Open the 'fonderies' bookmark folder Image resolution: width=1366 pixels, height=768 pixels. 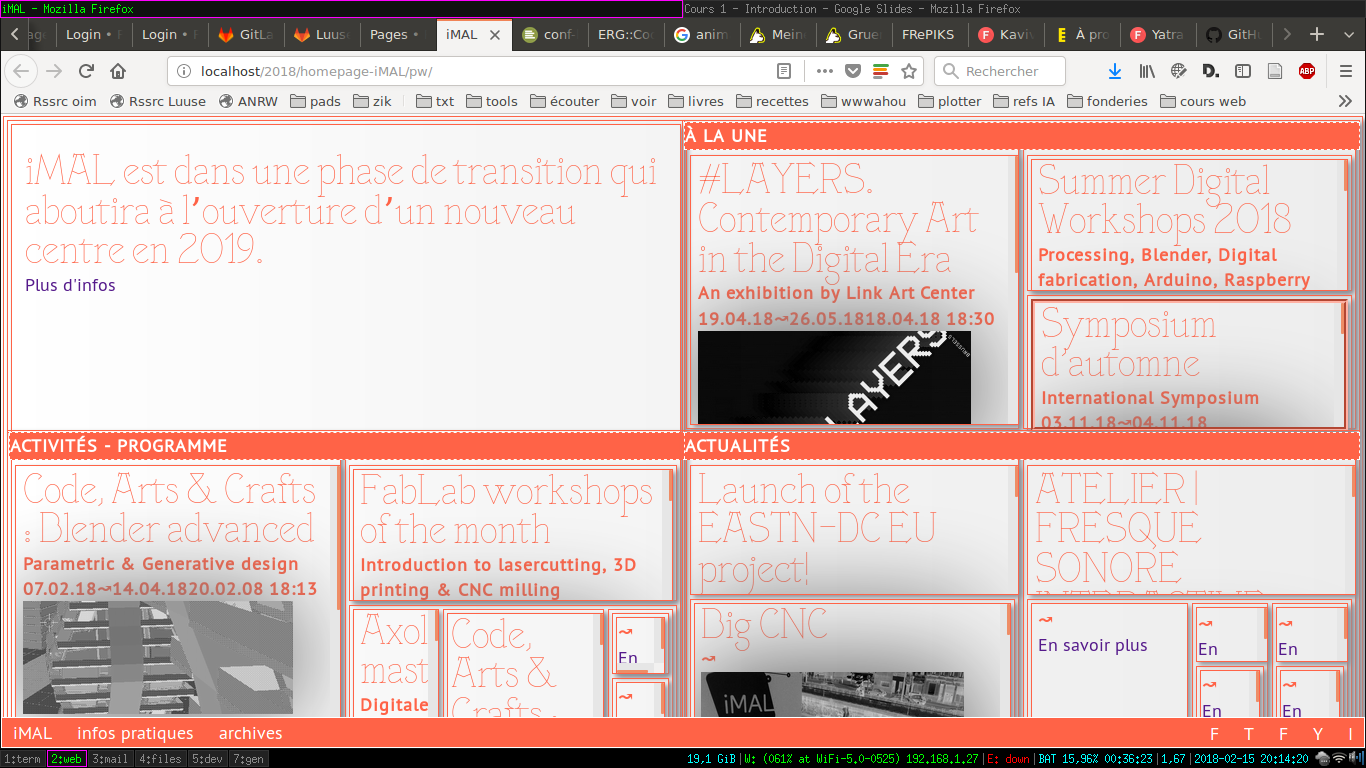click(1110, 101)
